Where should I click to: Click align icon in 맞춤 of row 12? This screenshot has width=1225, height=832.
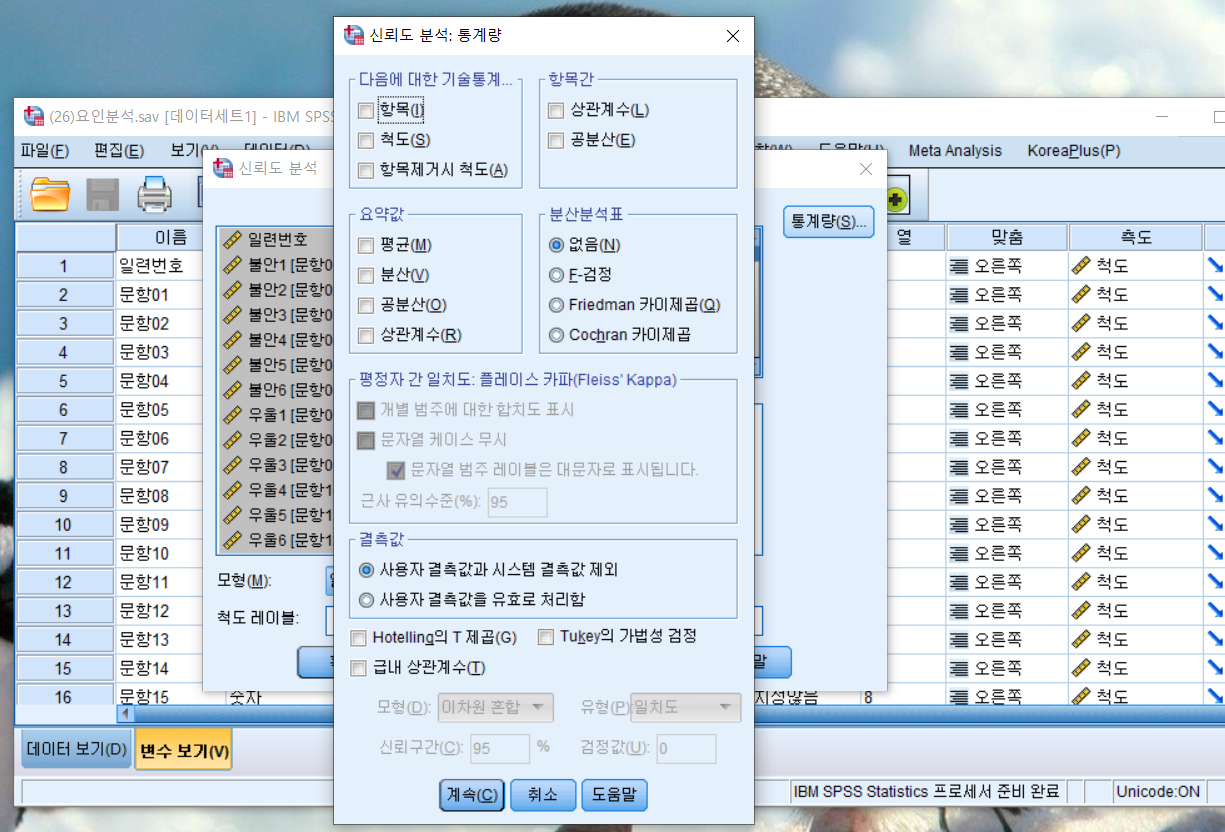click(x=959, y=582)
